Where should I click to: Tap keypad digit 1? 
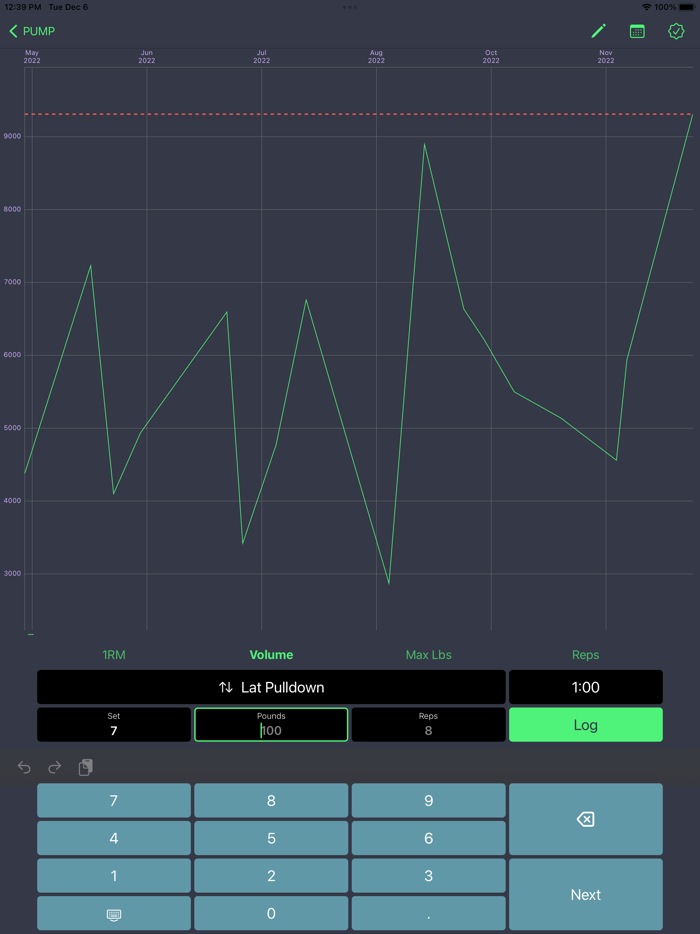pos(114,876)
